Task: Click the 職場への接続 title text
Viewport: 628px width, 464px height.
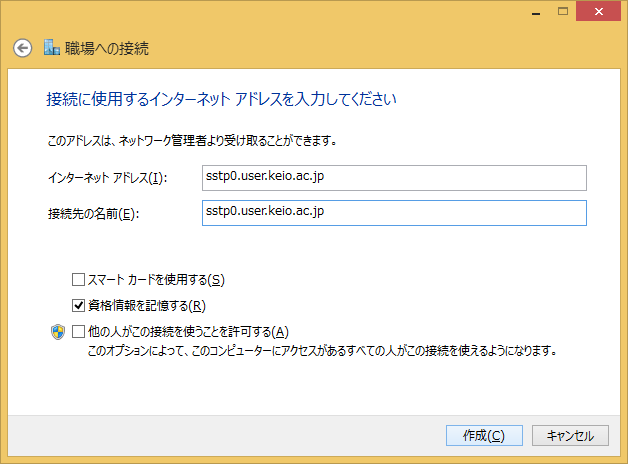Action: (106, 48)
